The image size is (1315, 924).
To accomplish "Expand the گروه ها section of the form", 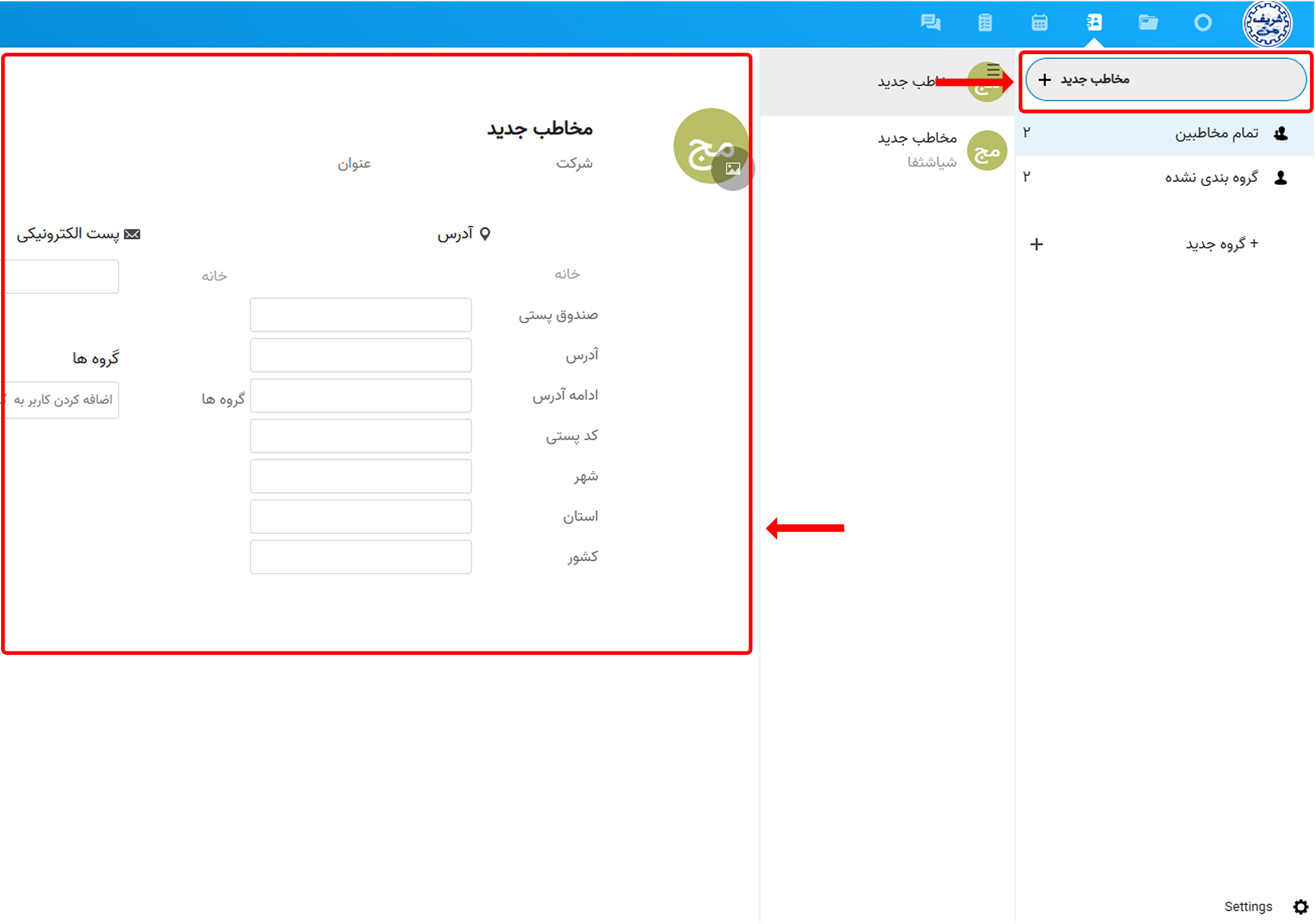I will (94, 357).
